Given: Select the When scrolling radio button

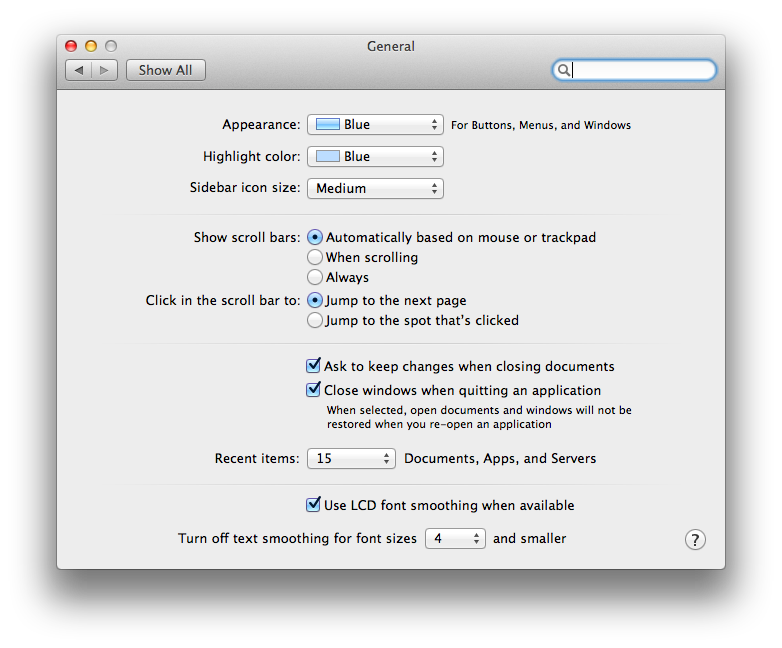Looking at the screenshot, I should 363,257.
